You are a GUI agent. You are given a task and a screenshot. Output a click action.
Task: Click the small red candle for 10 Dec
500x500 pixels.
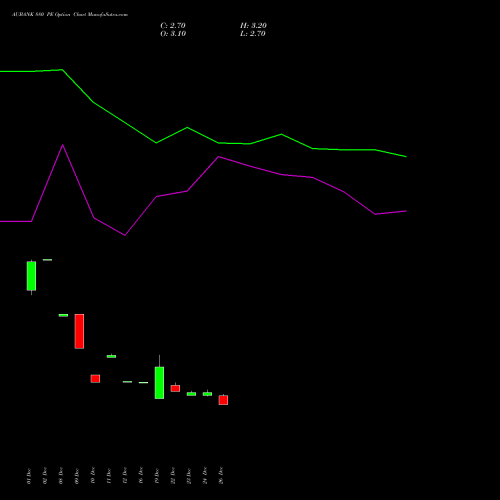[95, 379]
